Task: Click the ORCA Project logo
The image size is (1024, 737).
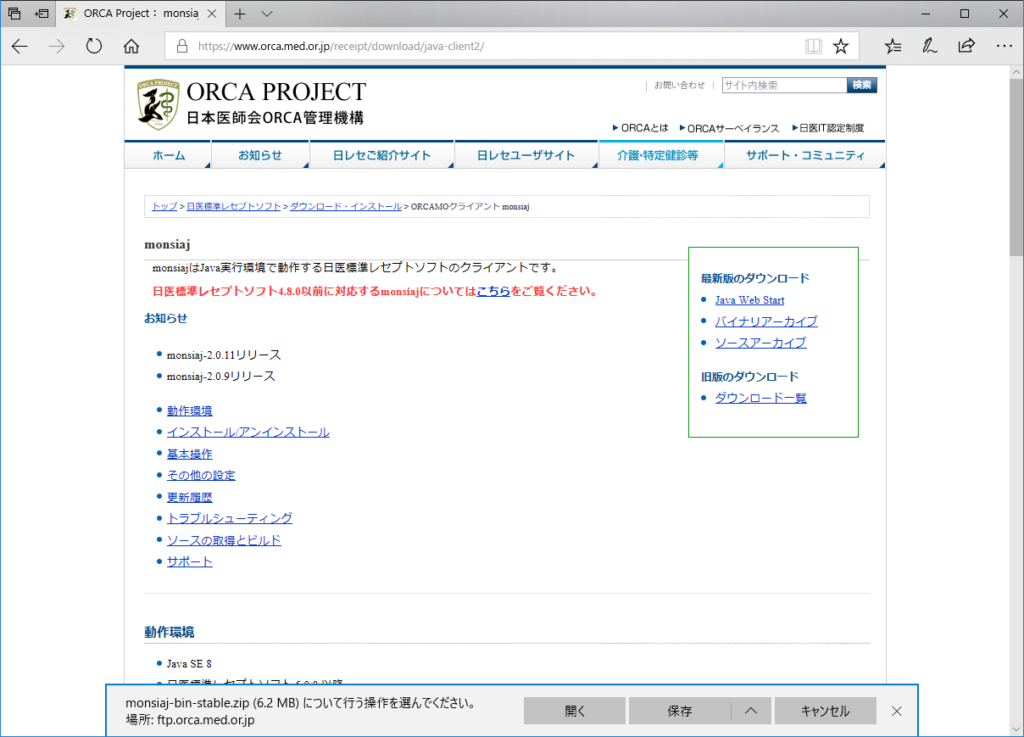Action: click(252, 104)
